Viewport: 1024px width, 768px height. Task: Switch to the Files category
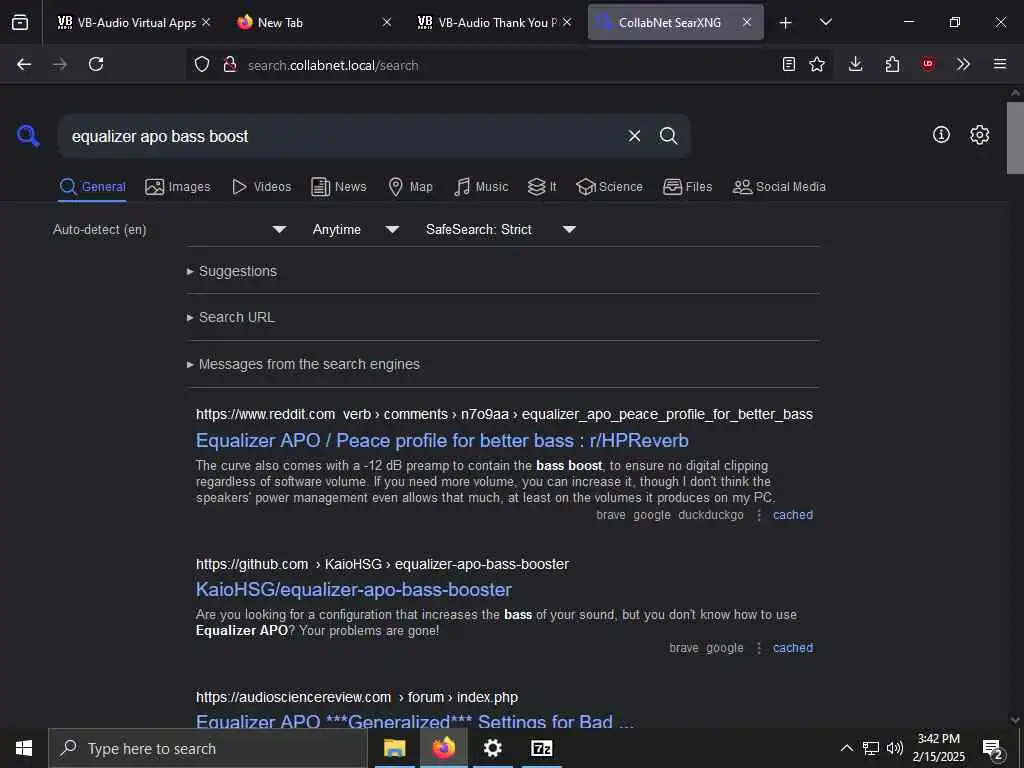[x=687, y=187]
